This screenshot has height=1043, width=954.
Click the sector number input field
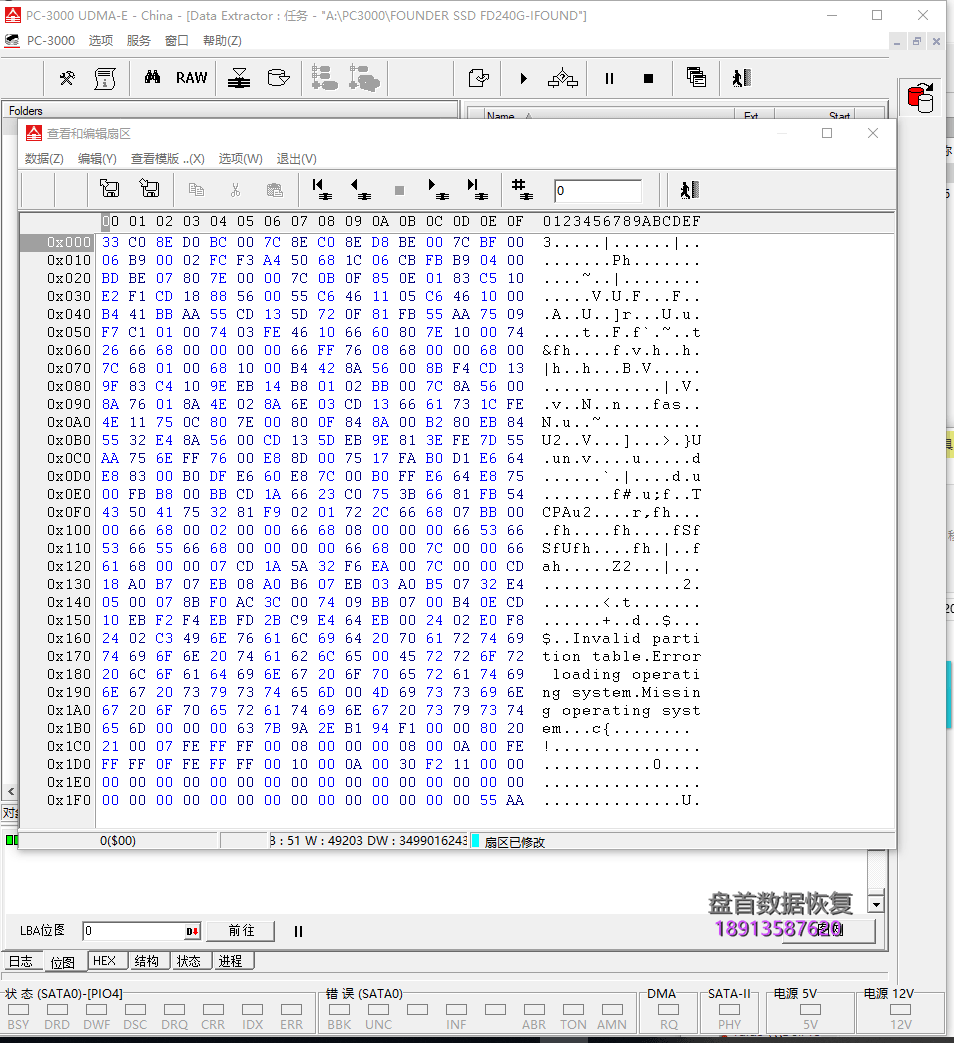pyautogui.click(x=597, y=191)
